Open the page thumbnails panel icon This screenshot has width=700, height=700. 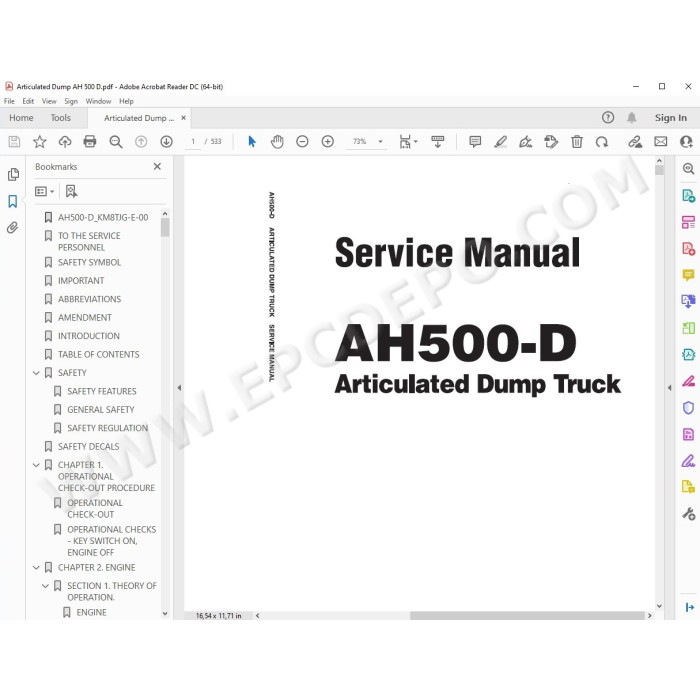point(13,174)
